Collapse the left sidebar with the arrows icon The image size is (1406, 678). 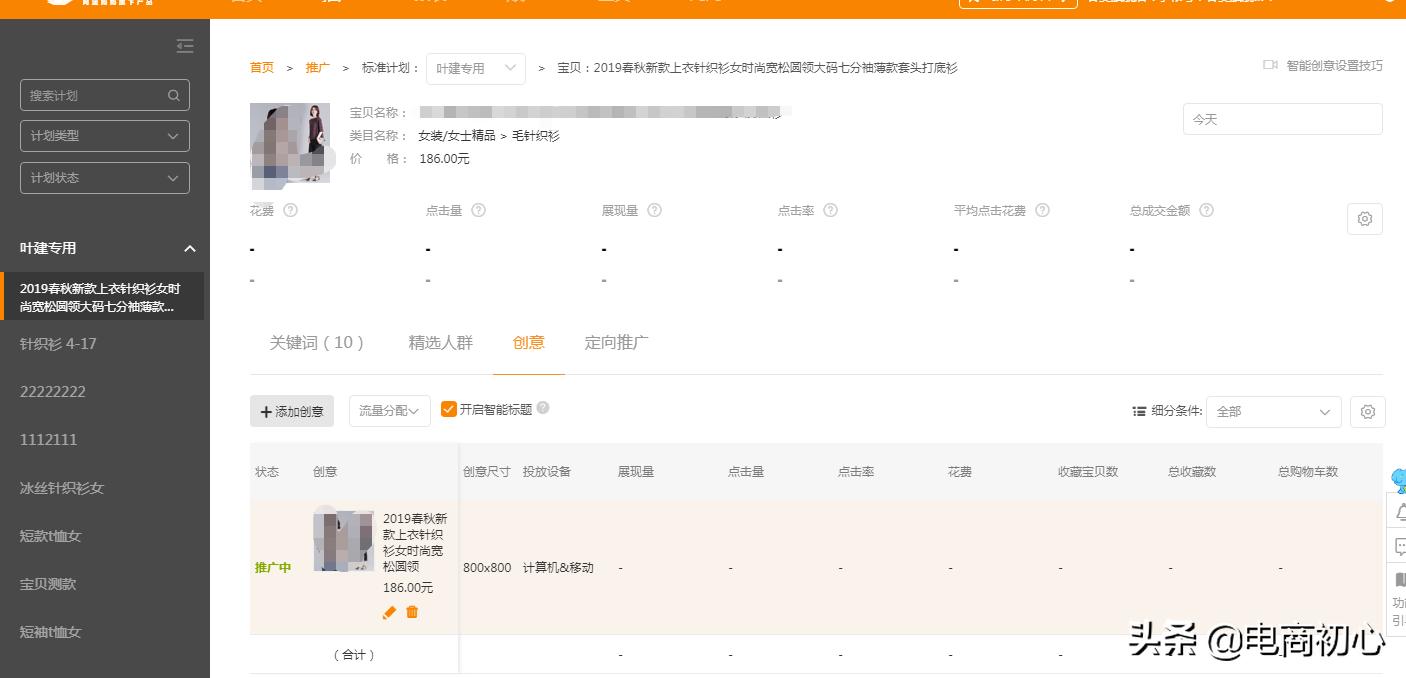tap(184, 46)
